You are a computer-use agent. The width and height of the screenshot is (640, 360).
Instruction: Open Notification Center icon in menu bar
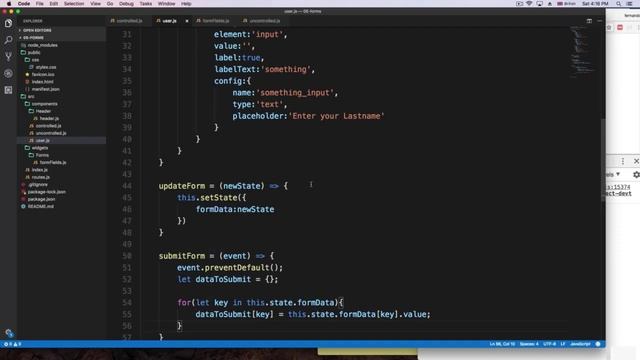[x=629, y=4]
